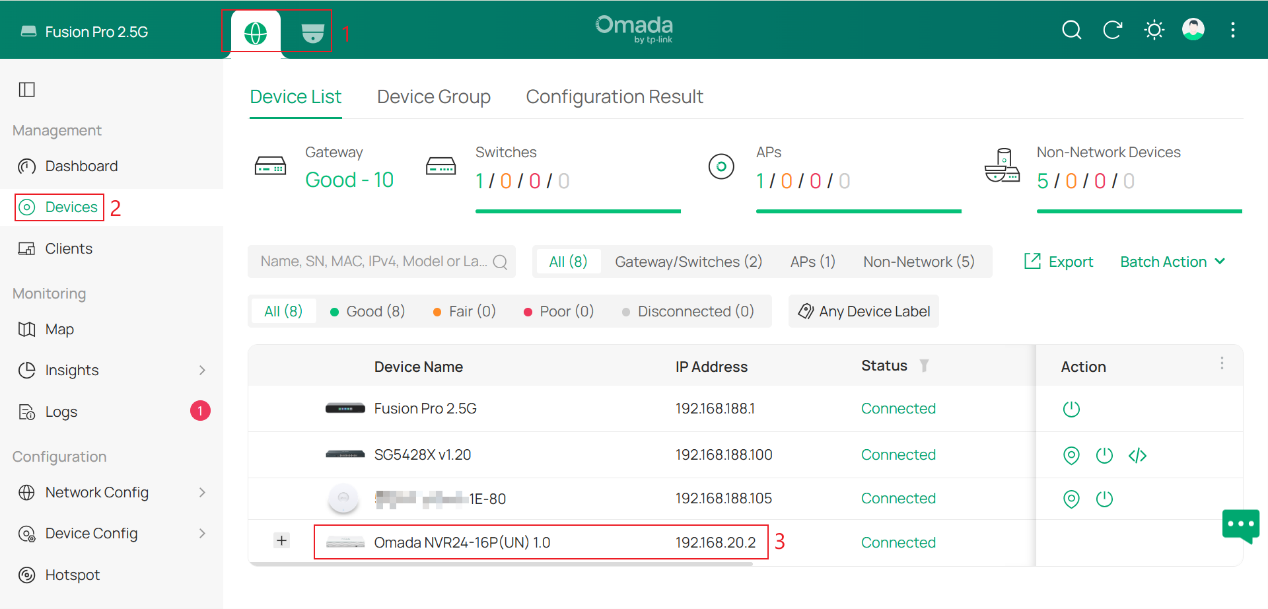Click the Logs notification badge

(200, 410)
